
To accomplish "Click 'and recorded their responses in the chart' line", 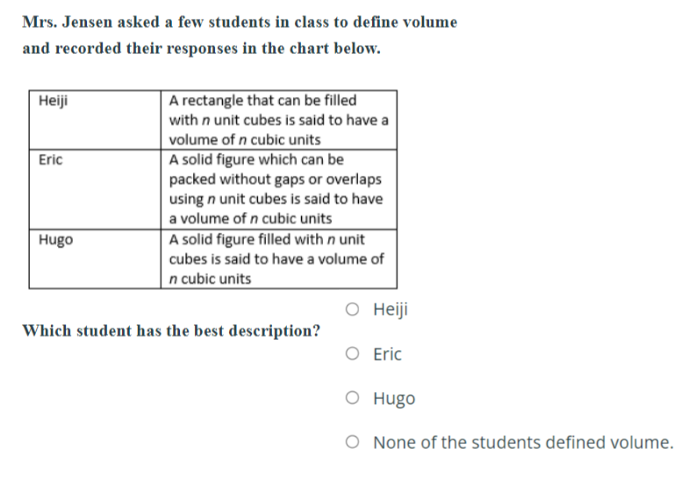I will coord(201,48).
